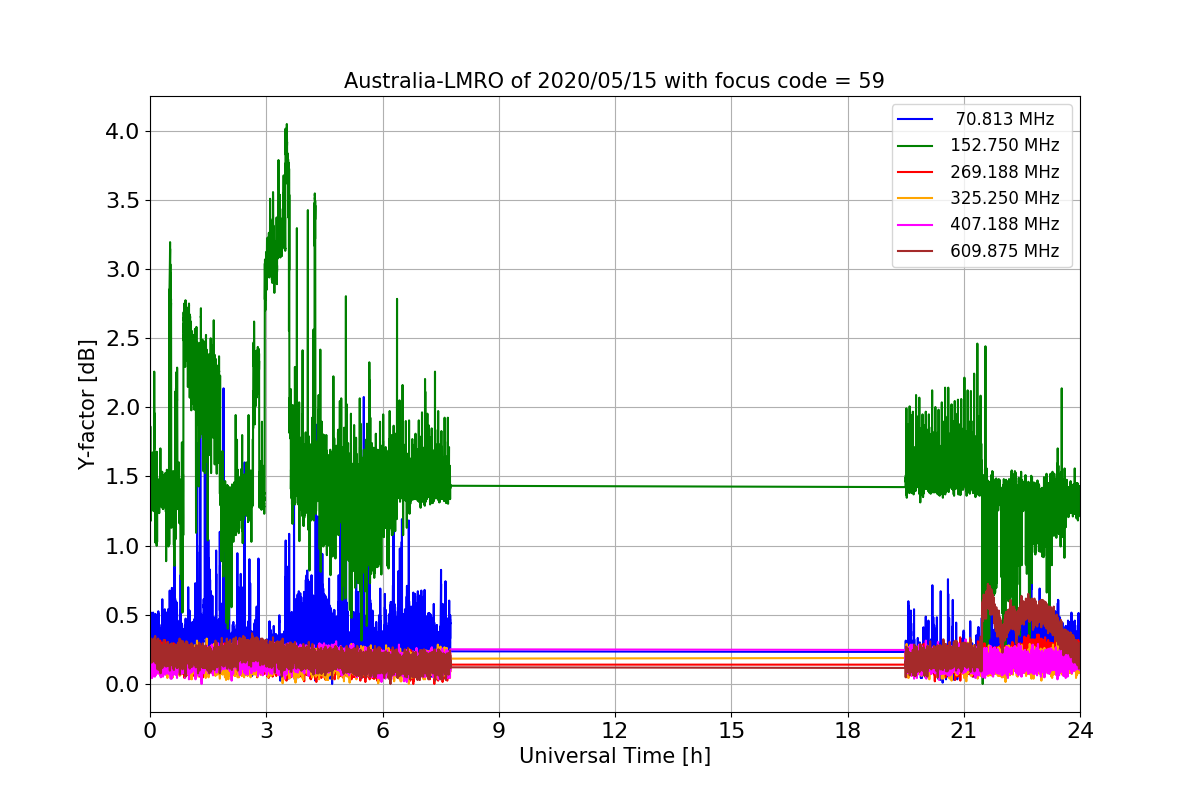Click the plot title mentioning Australia-LMRO
The image size is (1200, 800).
point(614,81)
